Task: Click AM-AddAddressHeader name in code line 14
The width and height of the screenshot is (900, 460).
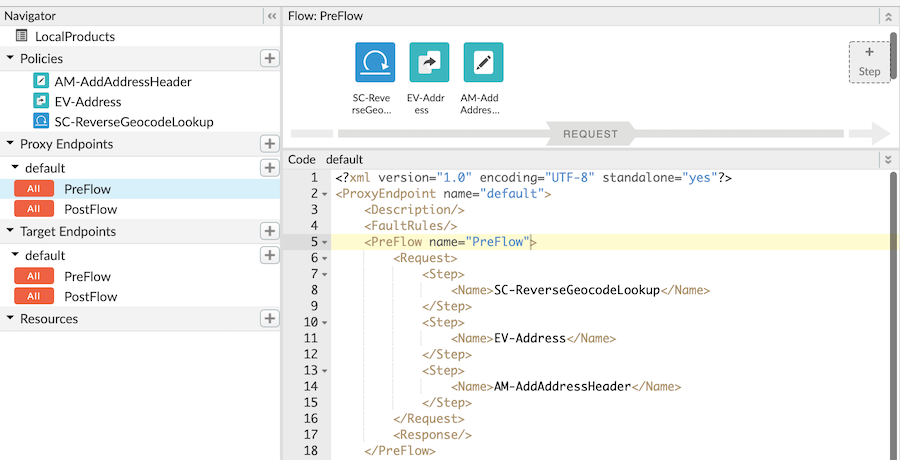Action: [x=562, y=386]
